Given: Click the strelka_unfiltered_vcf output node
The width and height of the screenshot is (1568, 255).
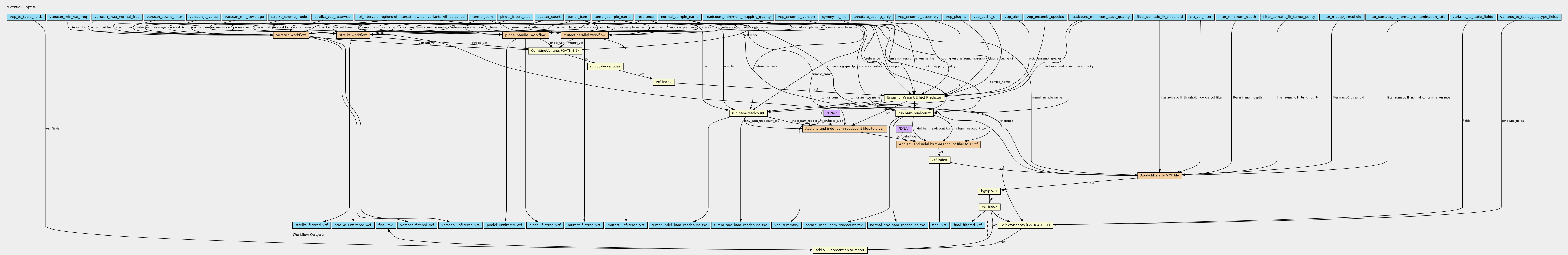Looking at the screenshot, I should 353,225.
